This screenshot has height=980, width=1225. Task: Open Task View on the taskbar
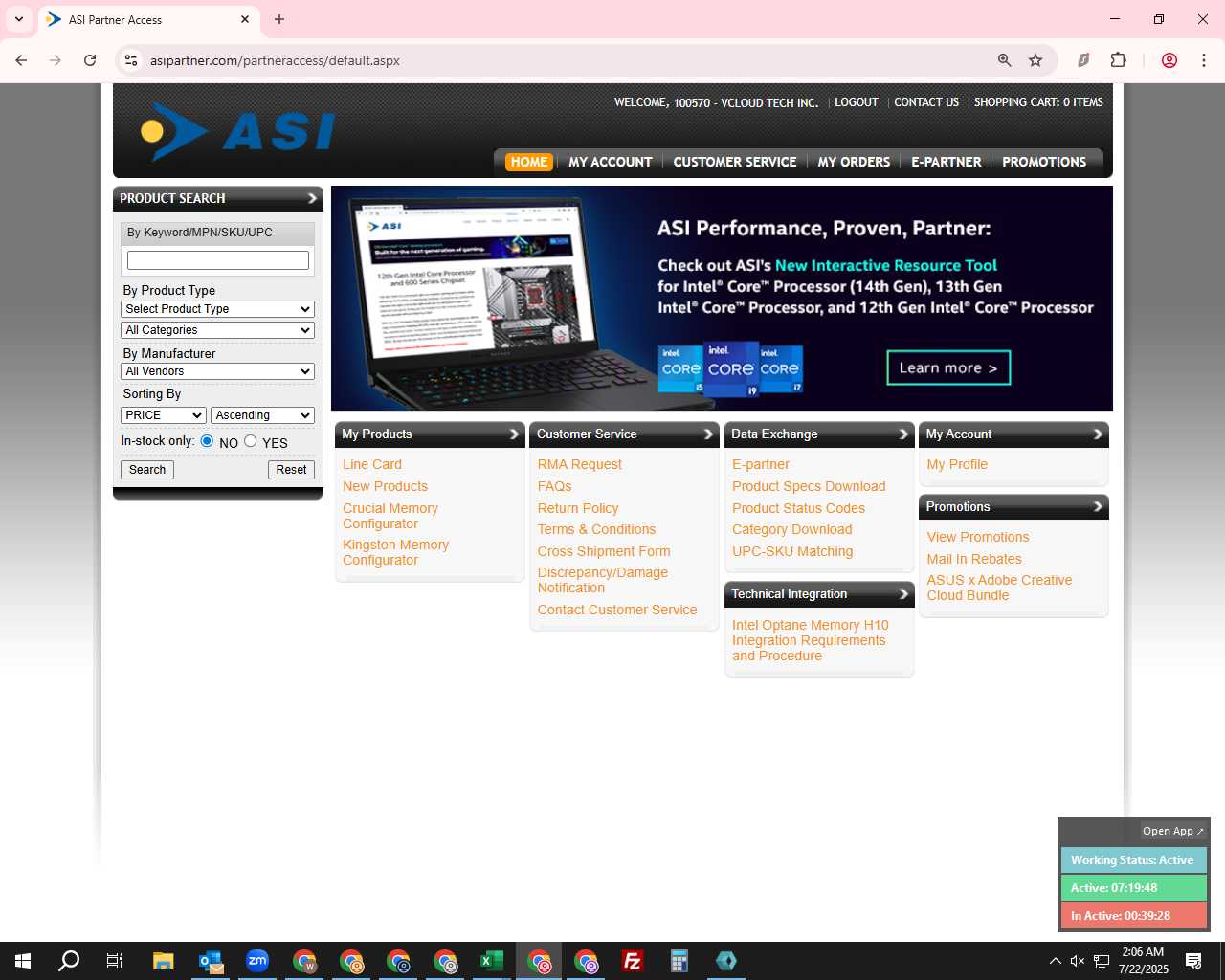[115, 961]
